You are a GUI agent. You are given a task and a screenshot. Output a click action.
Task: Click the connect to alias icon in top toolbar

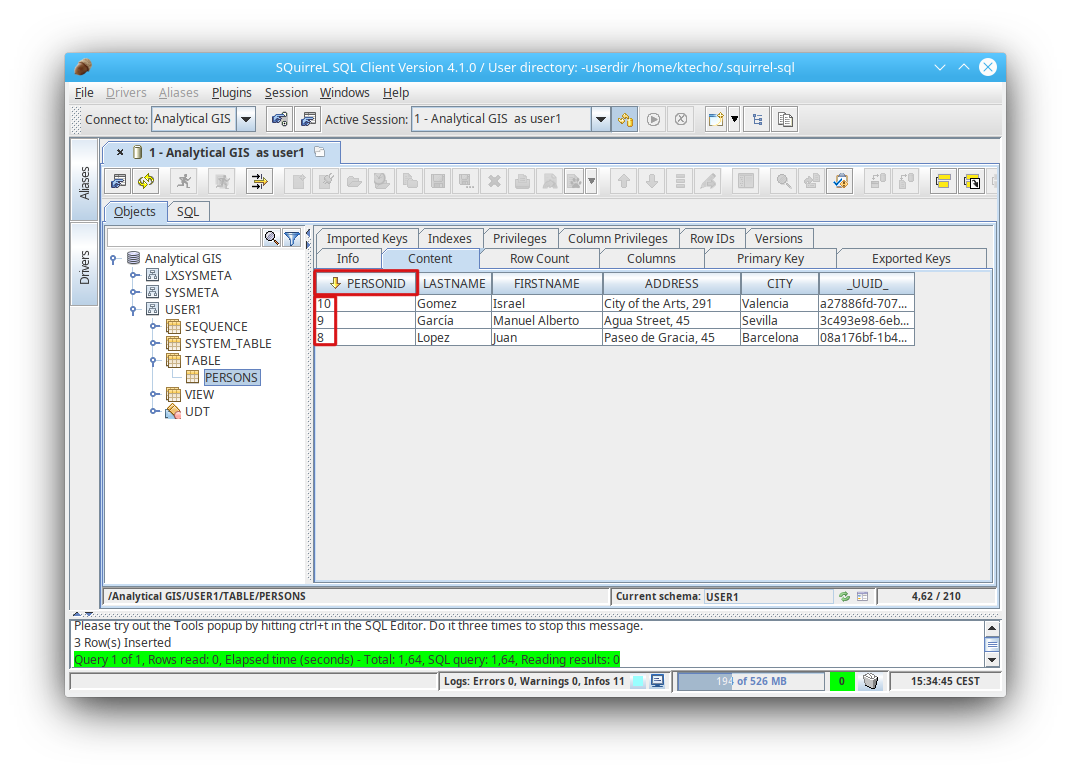279,120
